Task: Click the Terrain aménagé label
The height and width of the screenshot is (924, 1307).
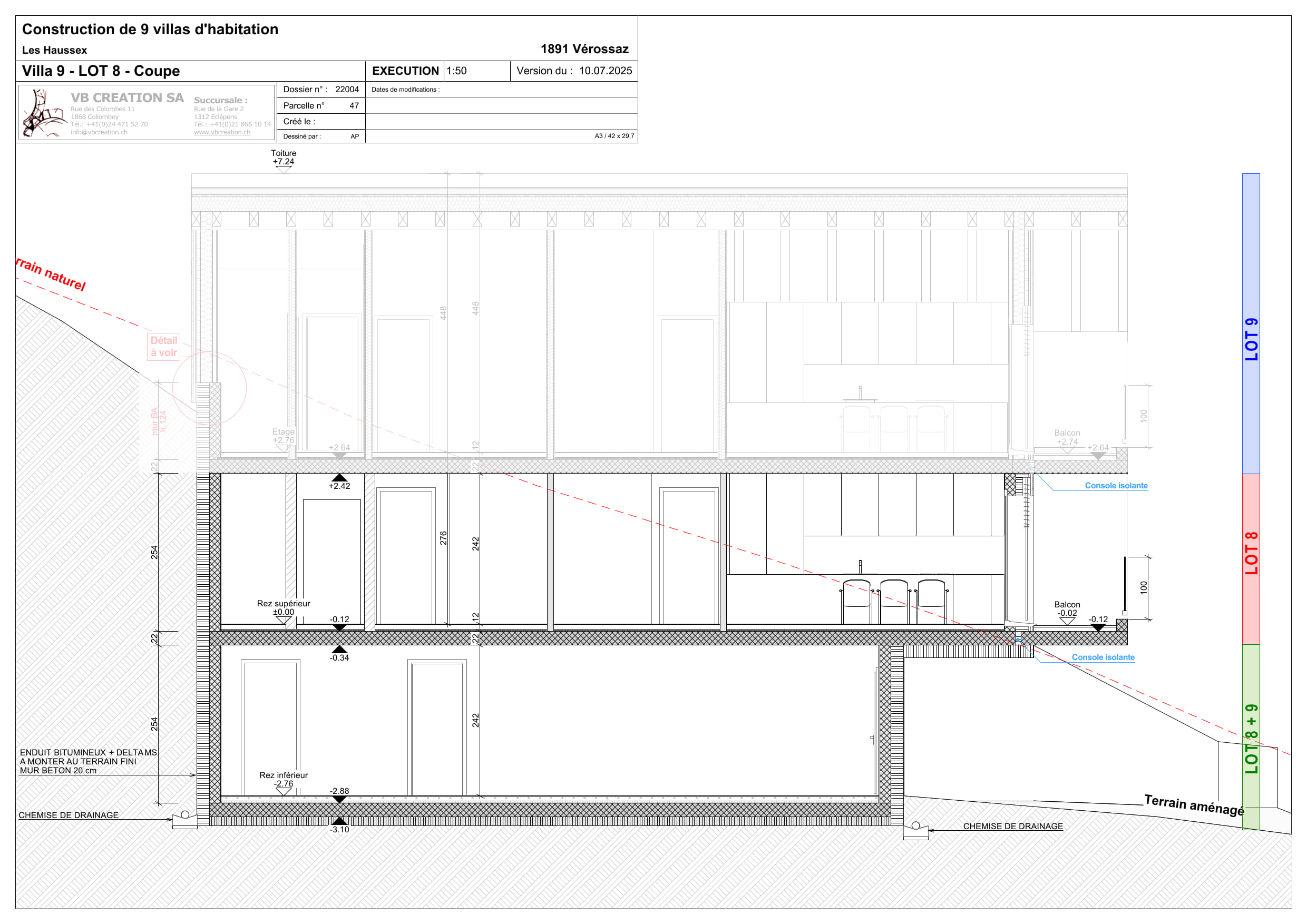Action: [x=1194, y=804]
